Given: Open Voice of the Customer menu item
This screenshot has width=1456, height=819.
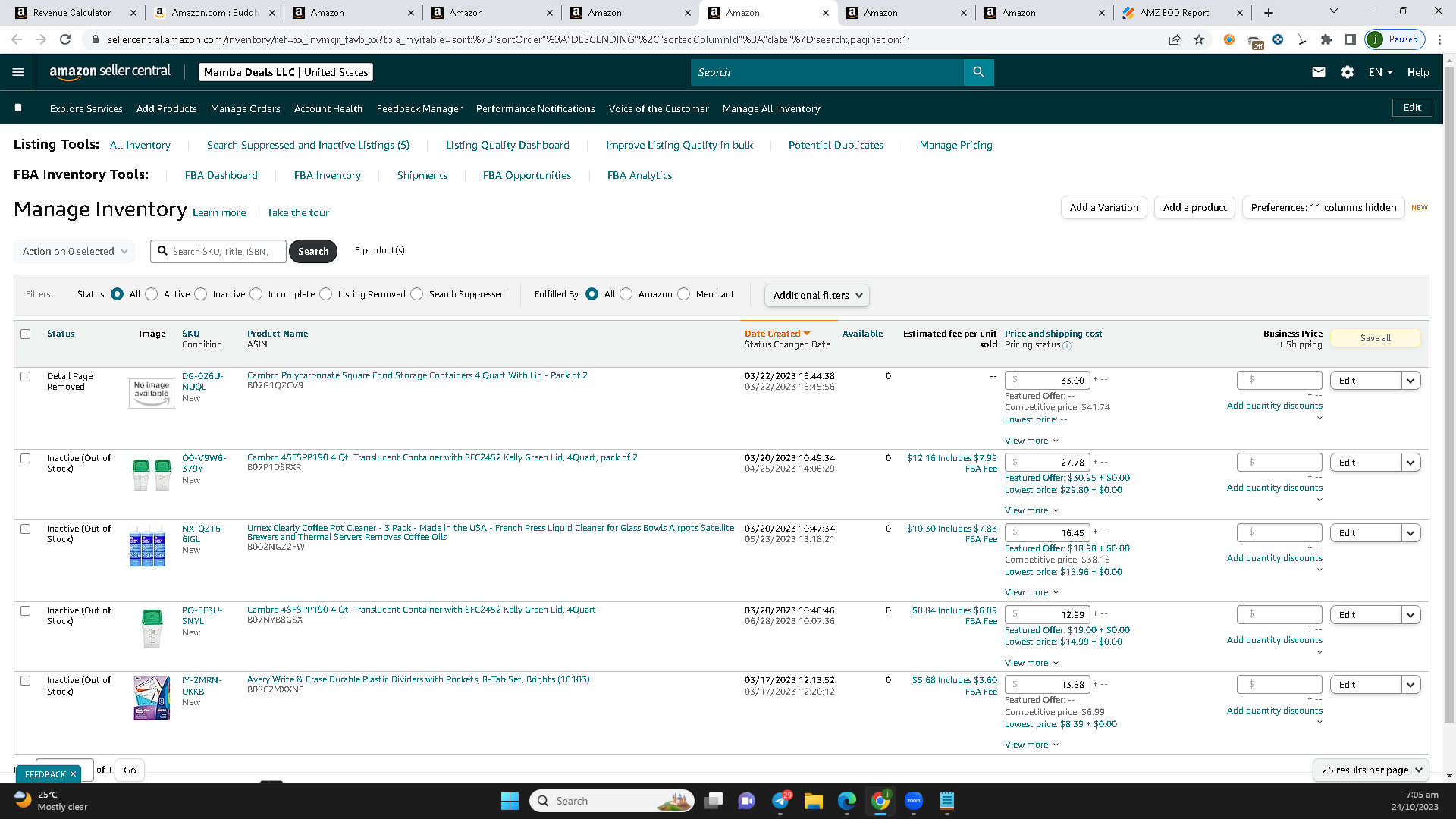Looking at the screenshot, I should click(659, 108).
